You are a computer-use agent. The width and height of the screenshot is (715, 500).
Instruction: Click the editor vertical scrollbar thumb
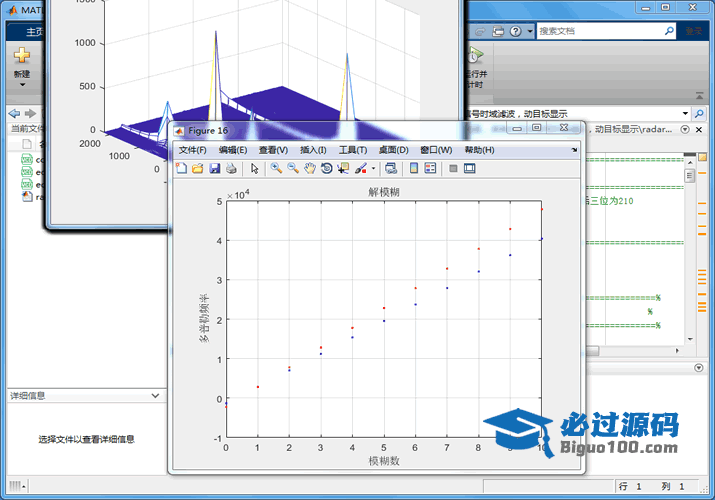(x=689, y=175)
